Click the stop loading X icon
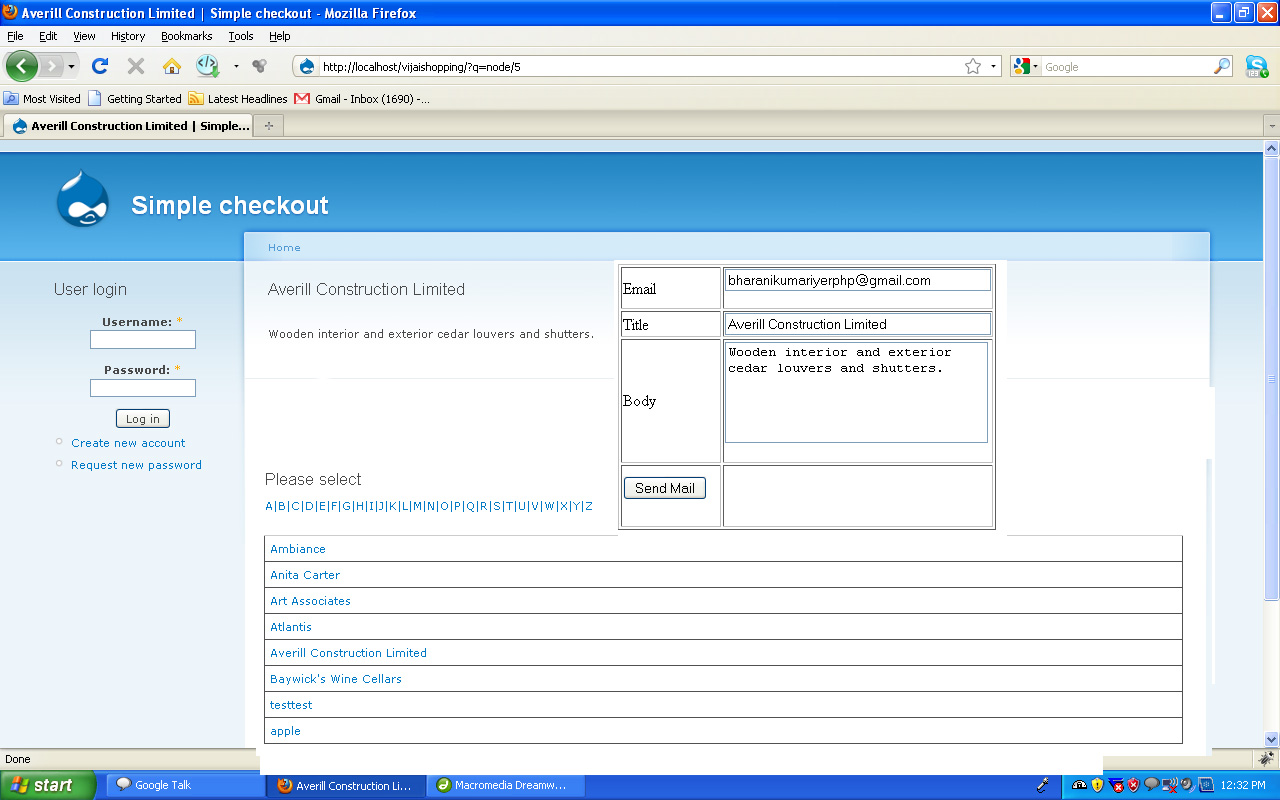The height and width of the screenshot is (800, 1280). [136, 67]
